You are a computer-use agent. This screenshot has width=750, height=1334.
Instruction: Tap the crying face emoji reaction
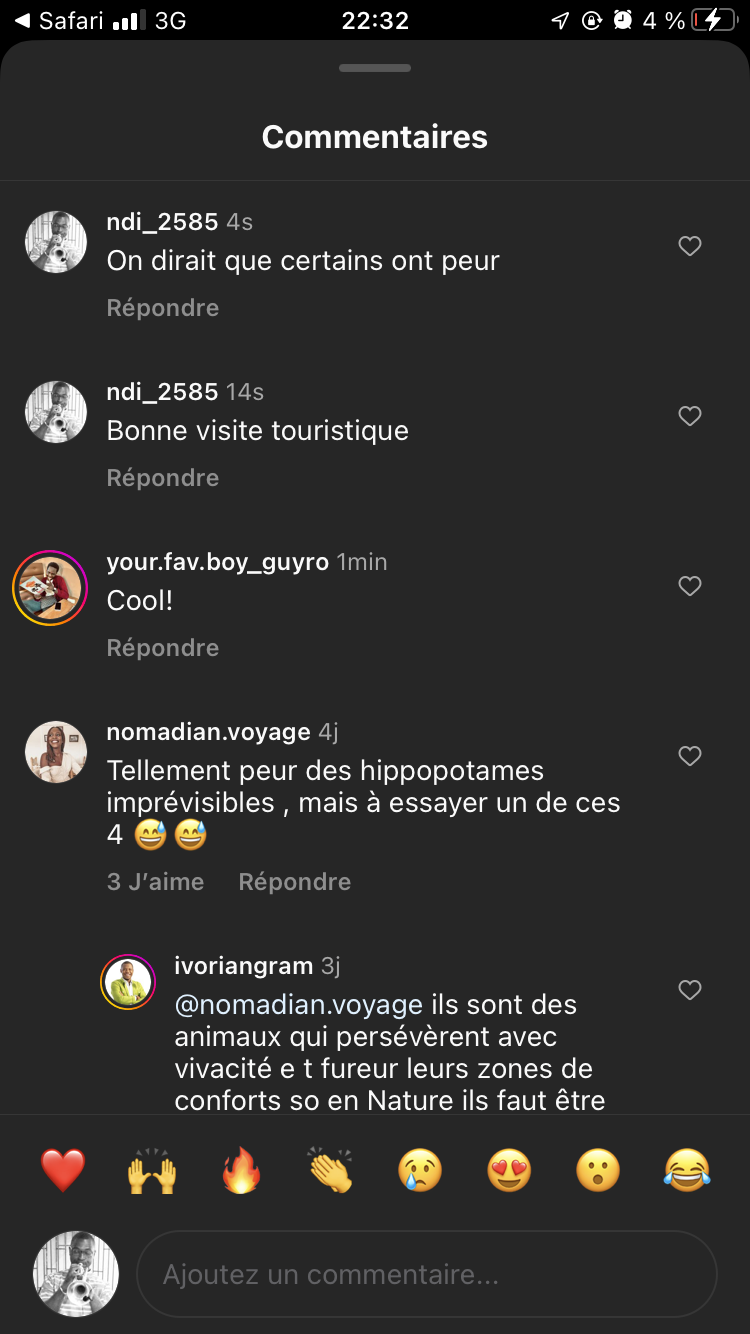[421, 1170]
